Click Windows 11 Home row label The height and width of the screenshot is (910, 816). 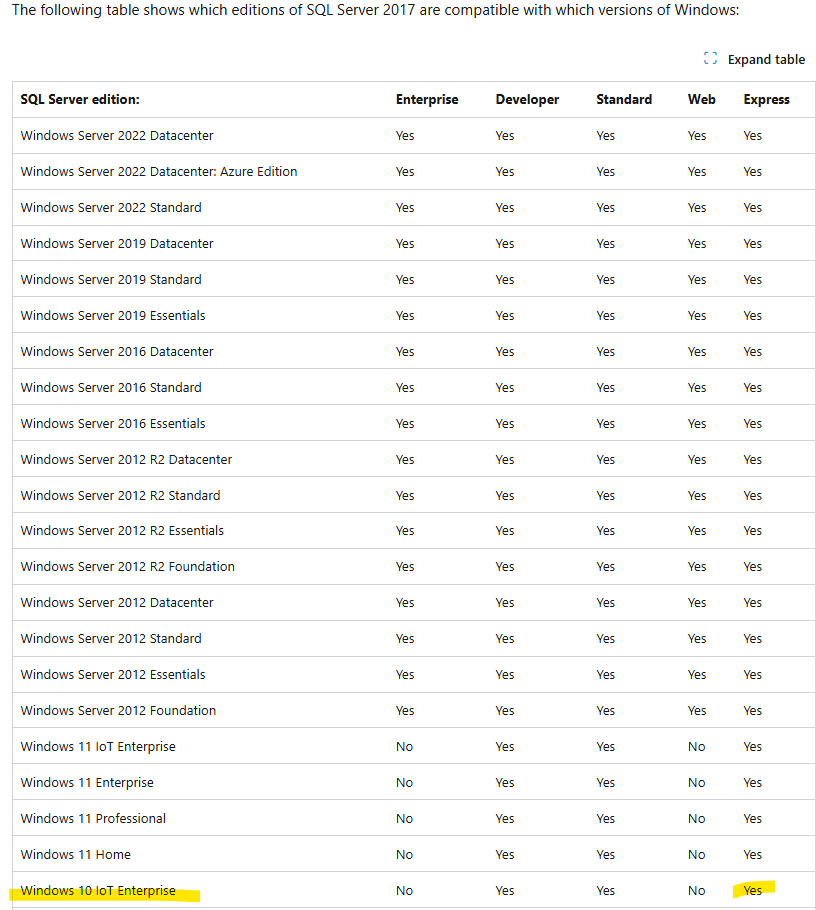[75, 854]
